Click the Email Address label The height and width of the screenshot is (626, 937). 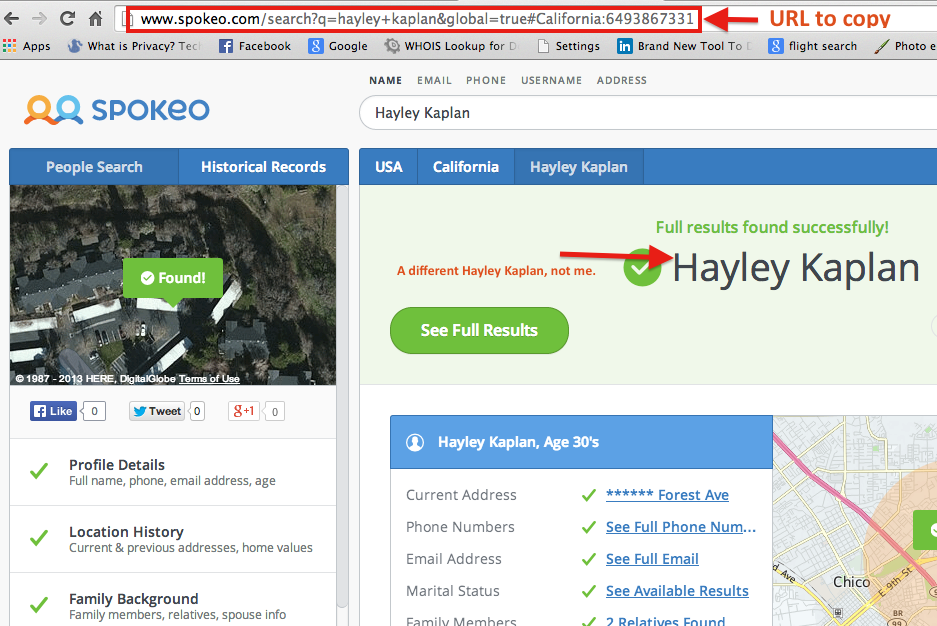tap(454, 559)
